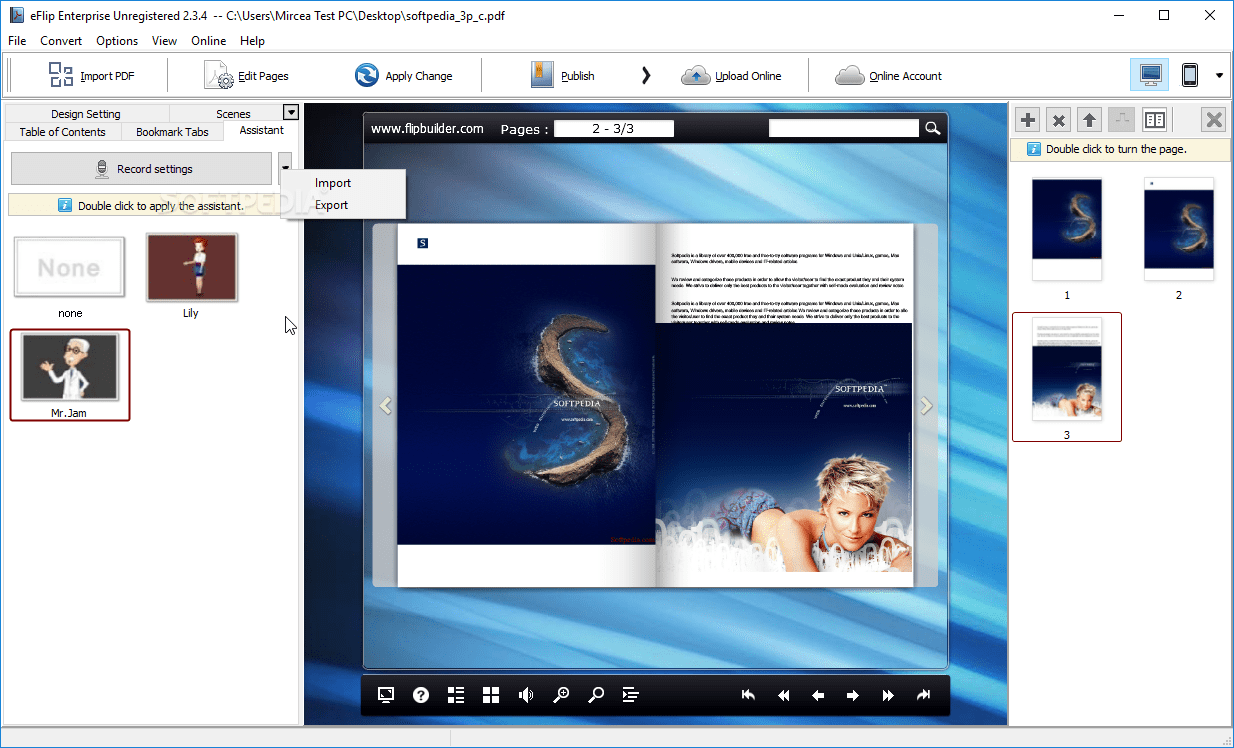Click the help question mark icon

tap(421, 695)
